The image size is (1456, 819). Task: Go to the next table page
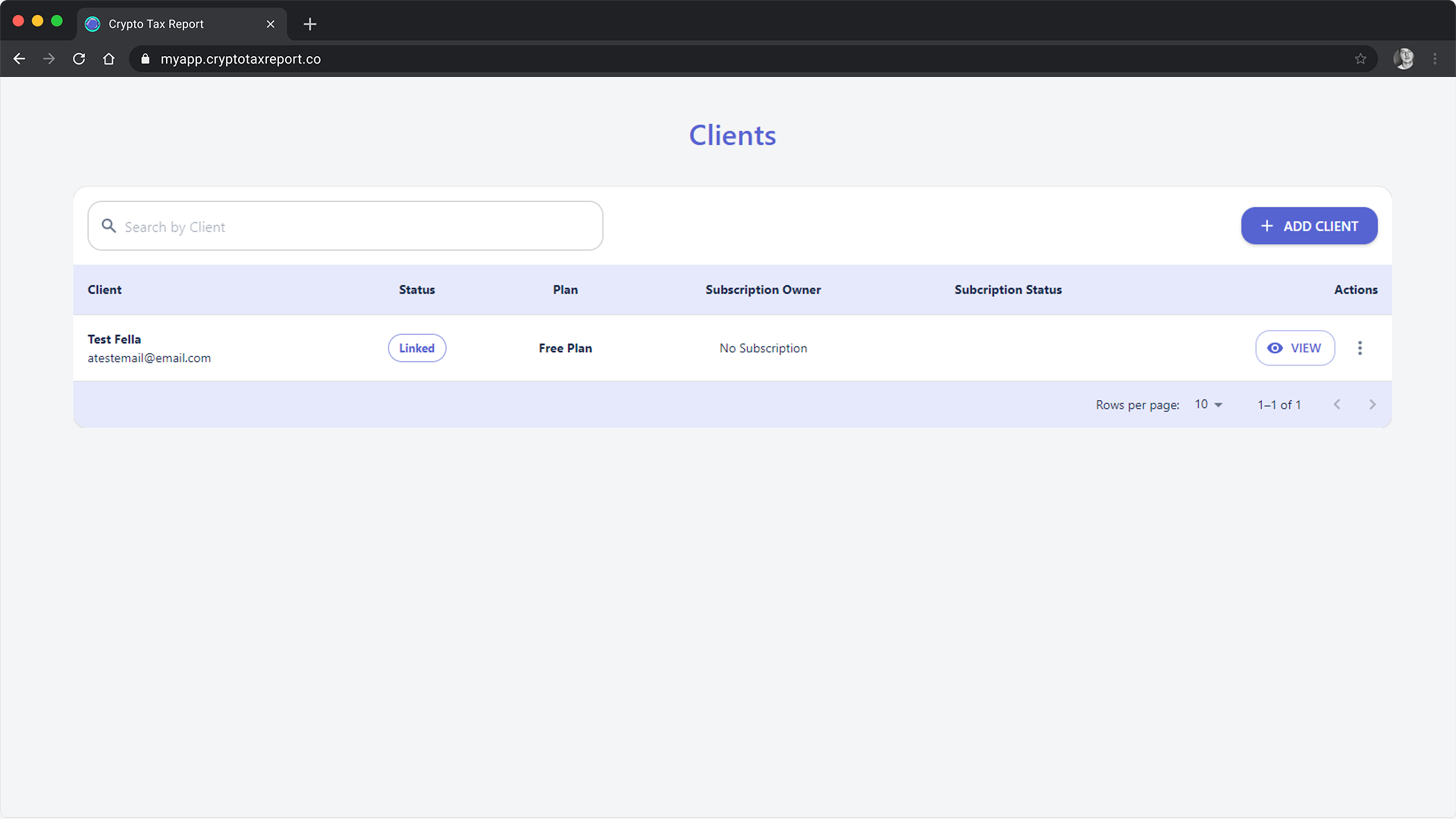[x=1372, y=405]
